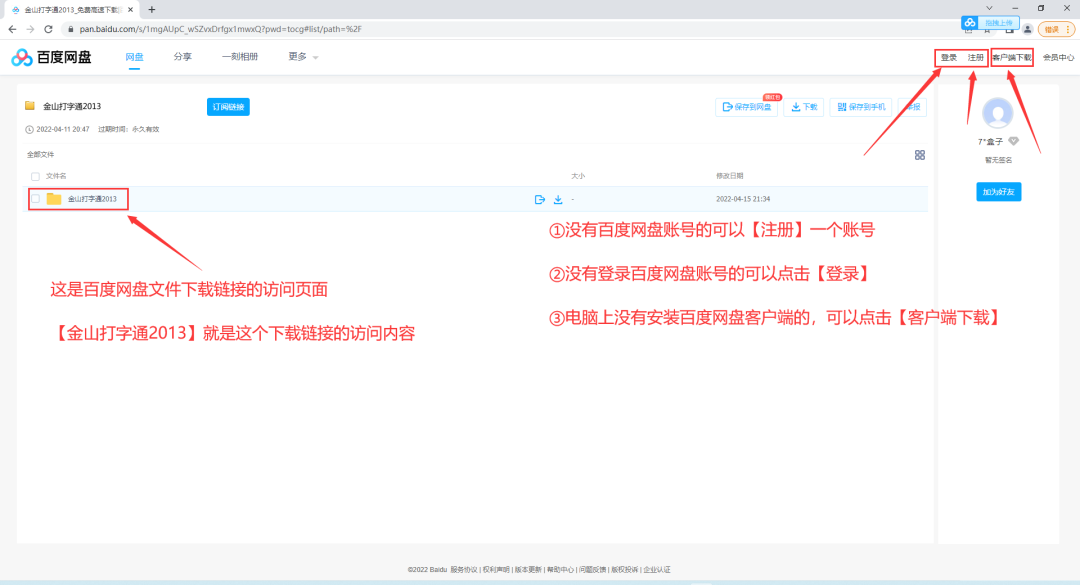Click the 加为好友 button
1080x585 pixels.
(x=998, y=192)
